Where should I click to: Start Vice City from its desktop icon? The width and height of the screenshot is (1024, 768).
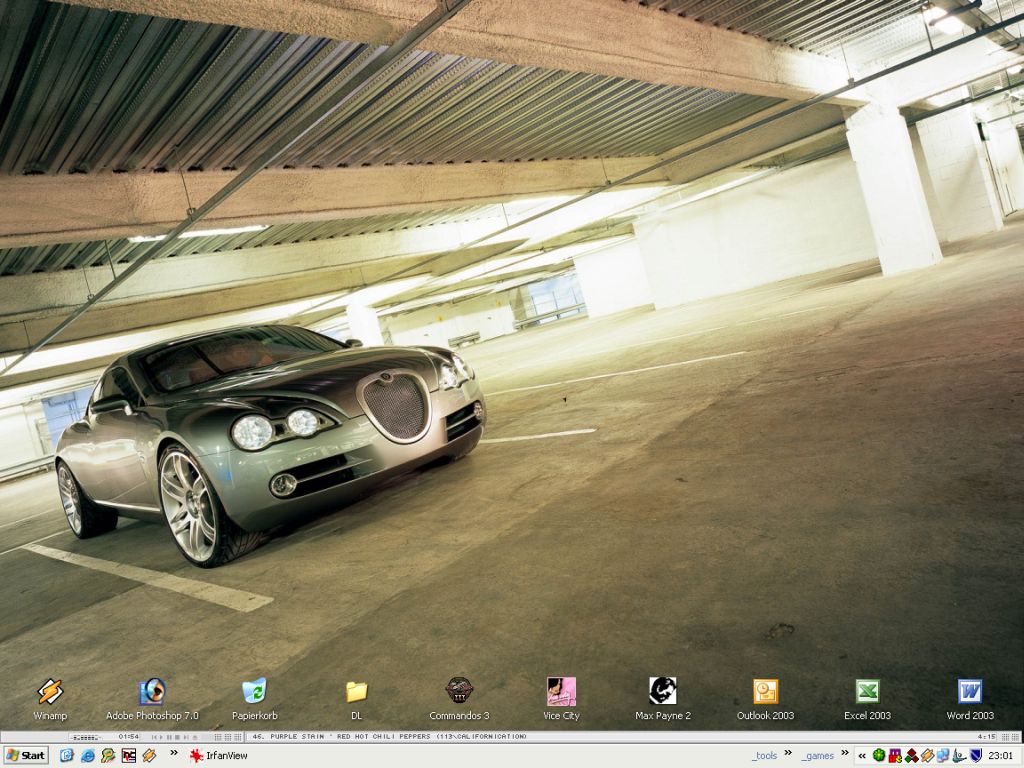click(561, 692)
